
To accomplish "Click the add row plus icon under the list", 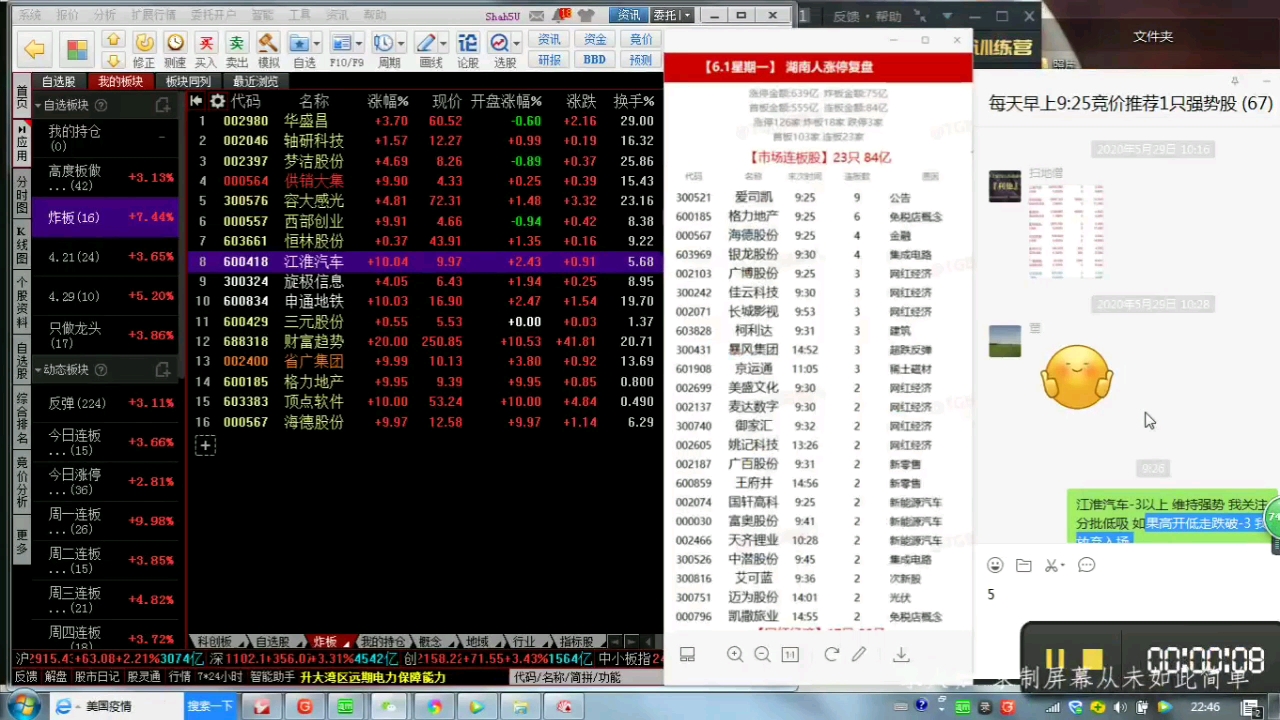I will [205, 446].
